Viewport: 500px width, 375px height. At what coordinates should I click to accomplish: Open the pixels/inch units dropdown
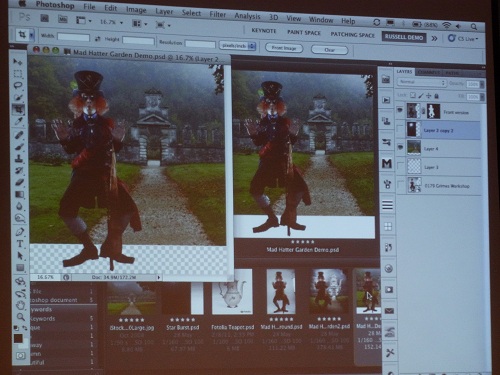click(x=237, y=46)
